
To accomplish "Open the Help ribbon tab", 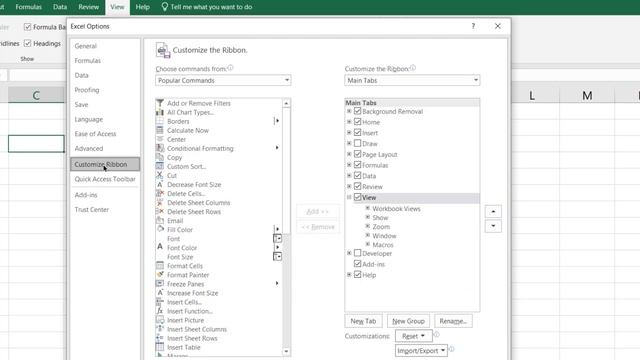I will [x=142, y=7].
